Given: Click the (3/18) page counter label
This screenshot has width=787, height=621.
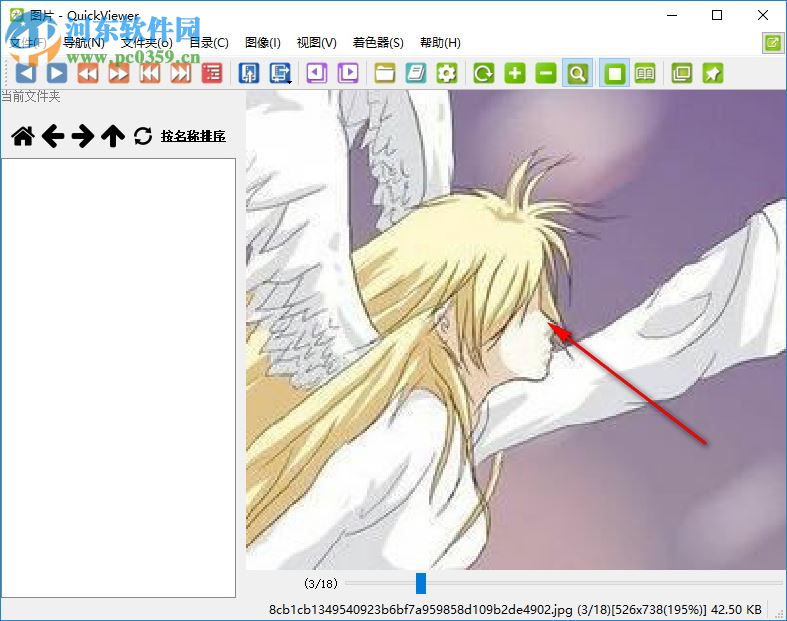Looking at the screenshot, I should coord(321,583).
